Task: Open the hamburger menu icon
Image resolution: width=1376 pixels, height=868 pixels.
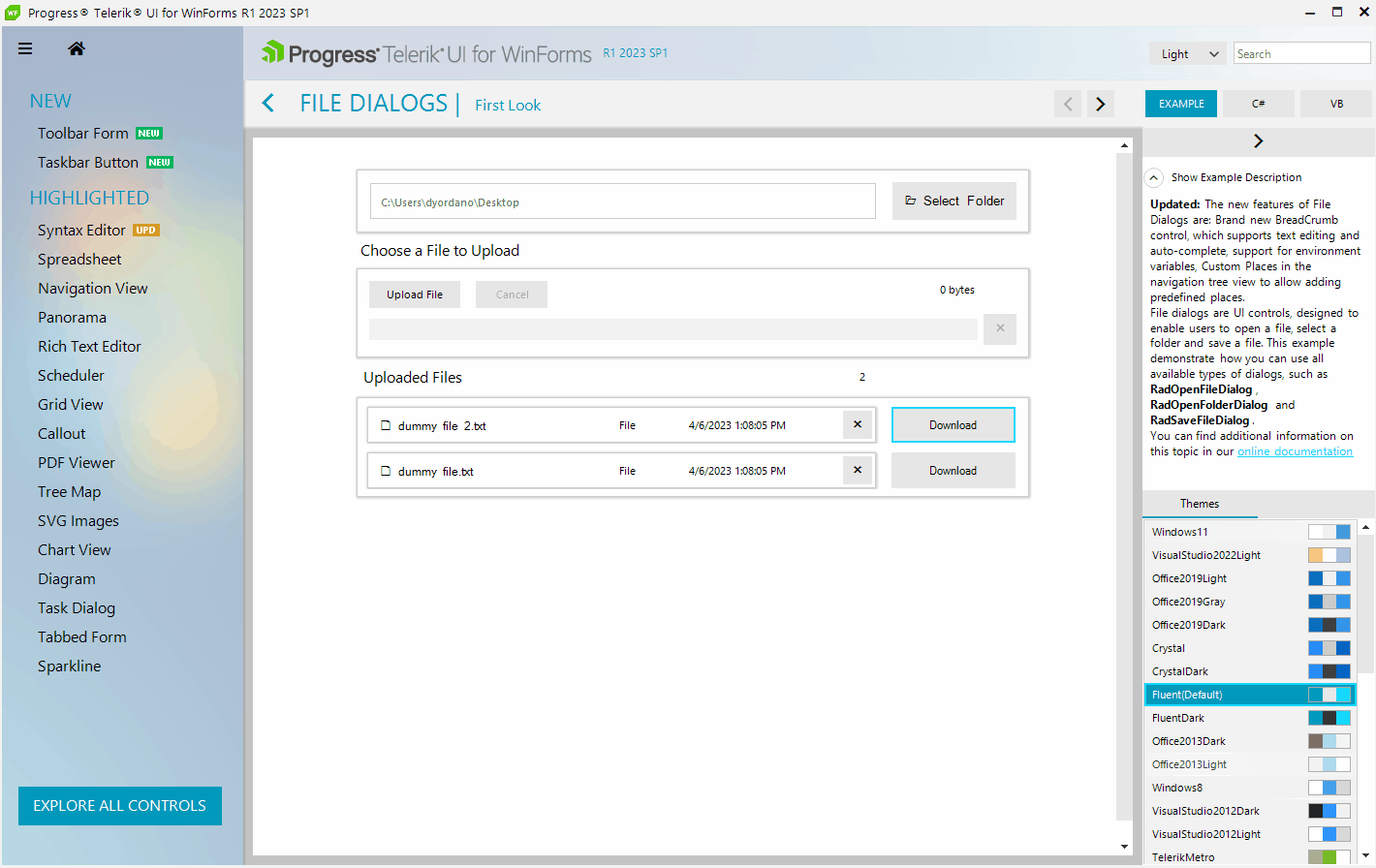Action: (25, 48)
